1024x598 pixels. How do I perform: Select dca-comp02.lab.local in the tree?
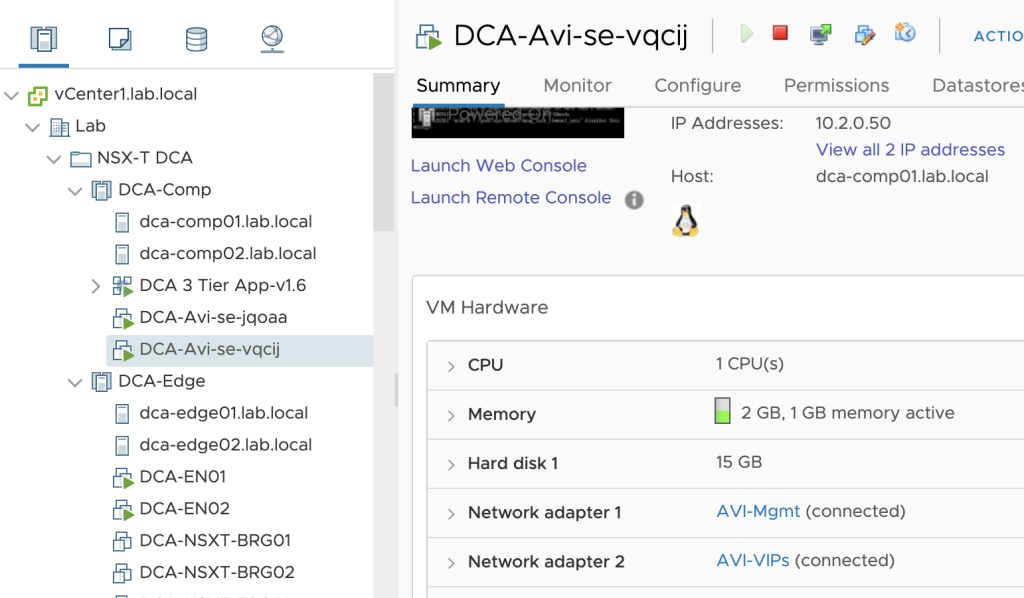point(227,253)
